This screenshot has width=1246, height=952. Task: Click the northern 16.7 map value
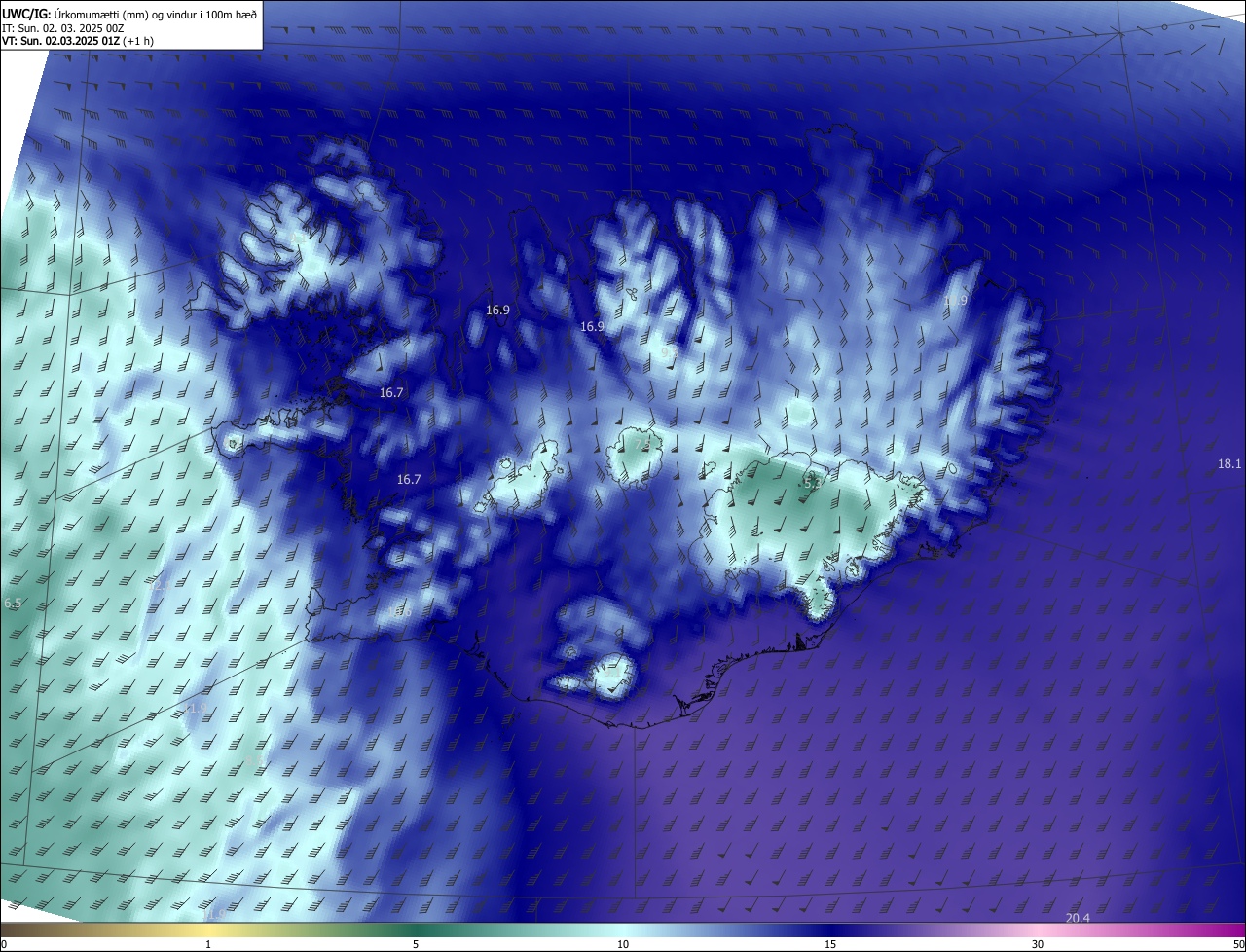click(391, 393)
